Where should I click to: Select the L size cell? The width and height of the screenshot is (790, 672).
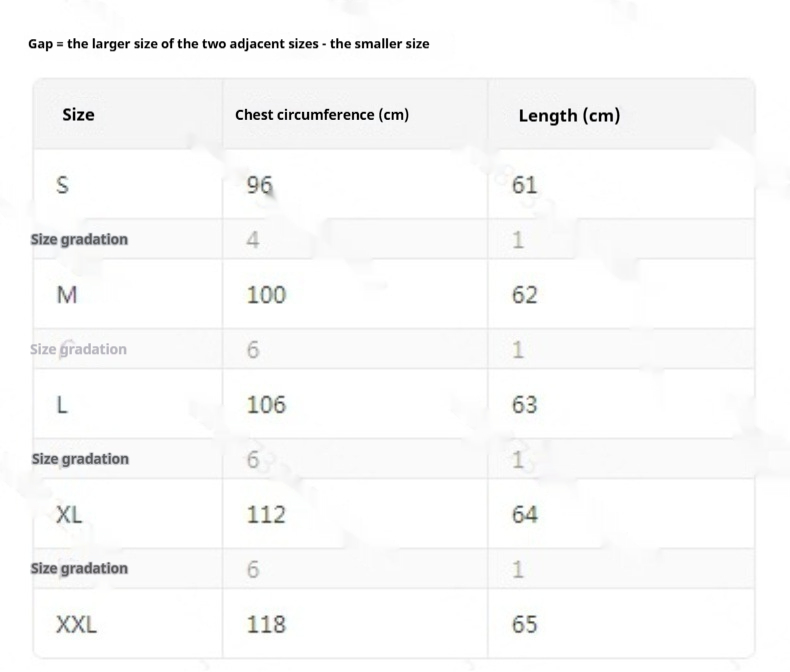62,405
